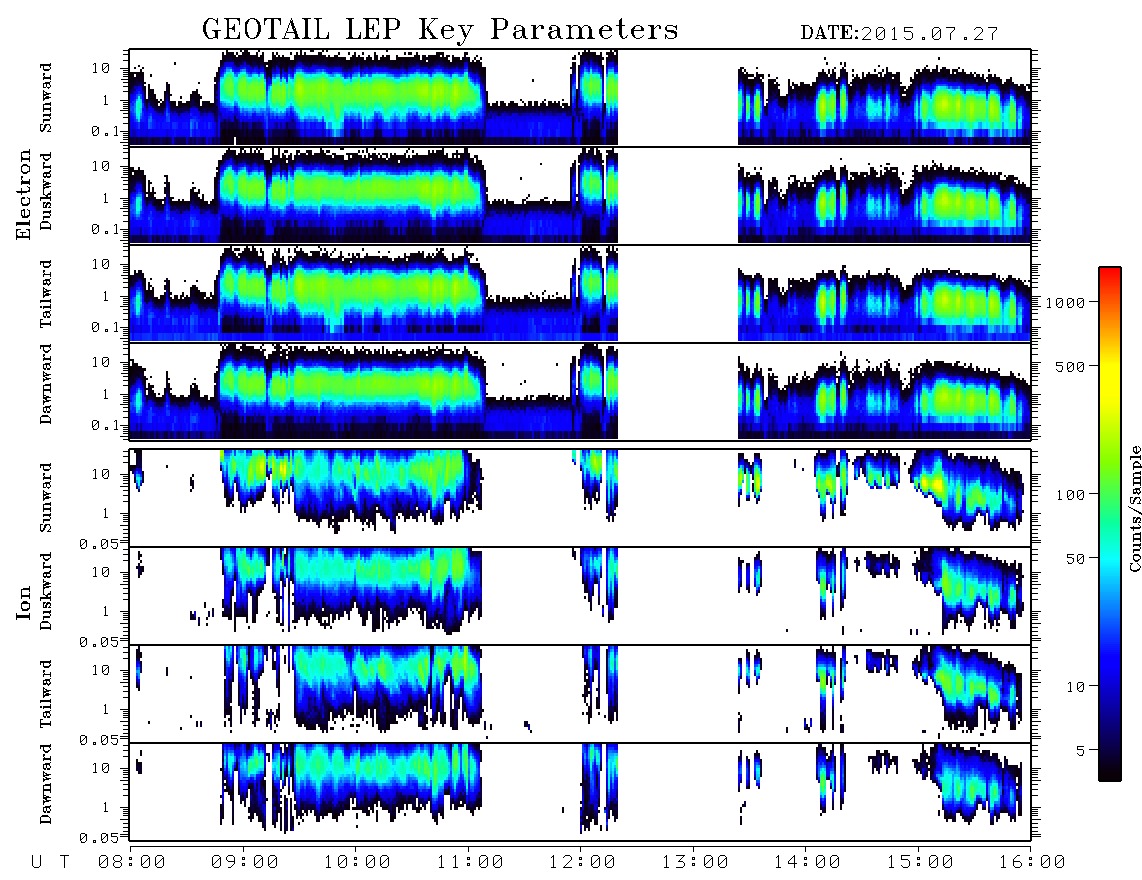Click the 08:00 time axis label
The height and width of the screenshot is (880, 1142).
[x=132, y=862]
